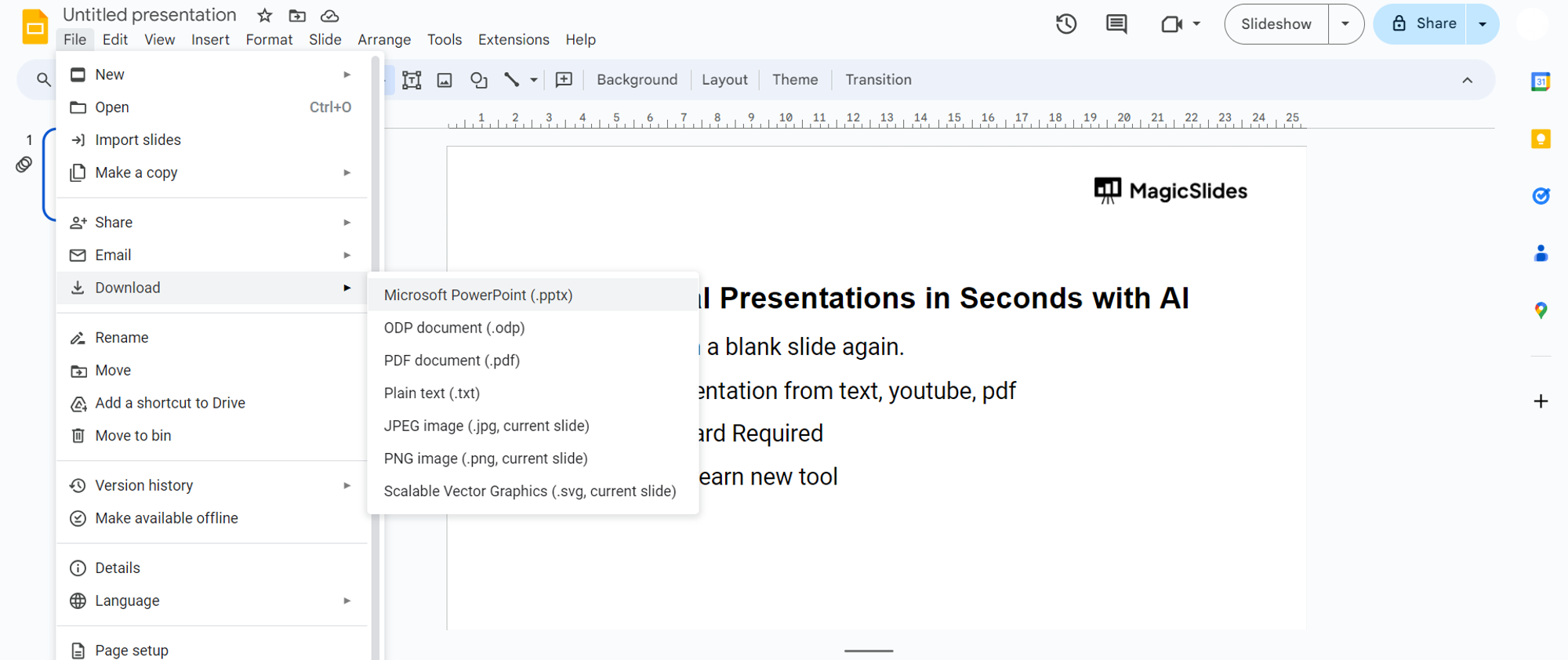Image resolution: width=1568 pixels, height=660 pixels.
Task: Click the add comment toolbar icon
Action: [x=564, y=80]
